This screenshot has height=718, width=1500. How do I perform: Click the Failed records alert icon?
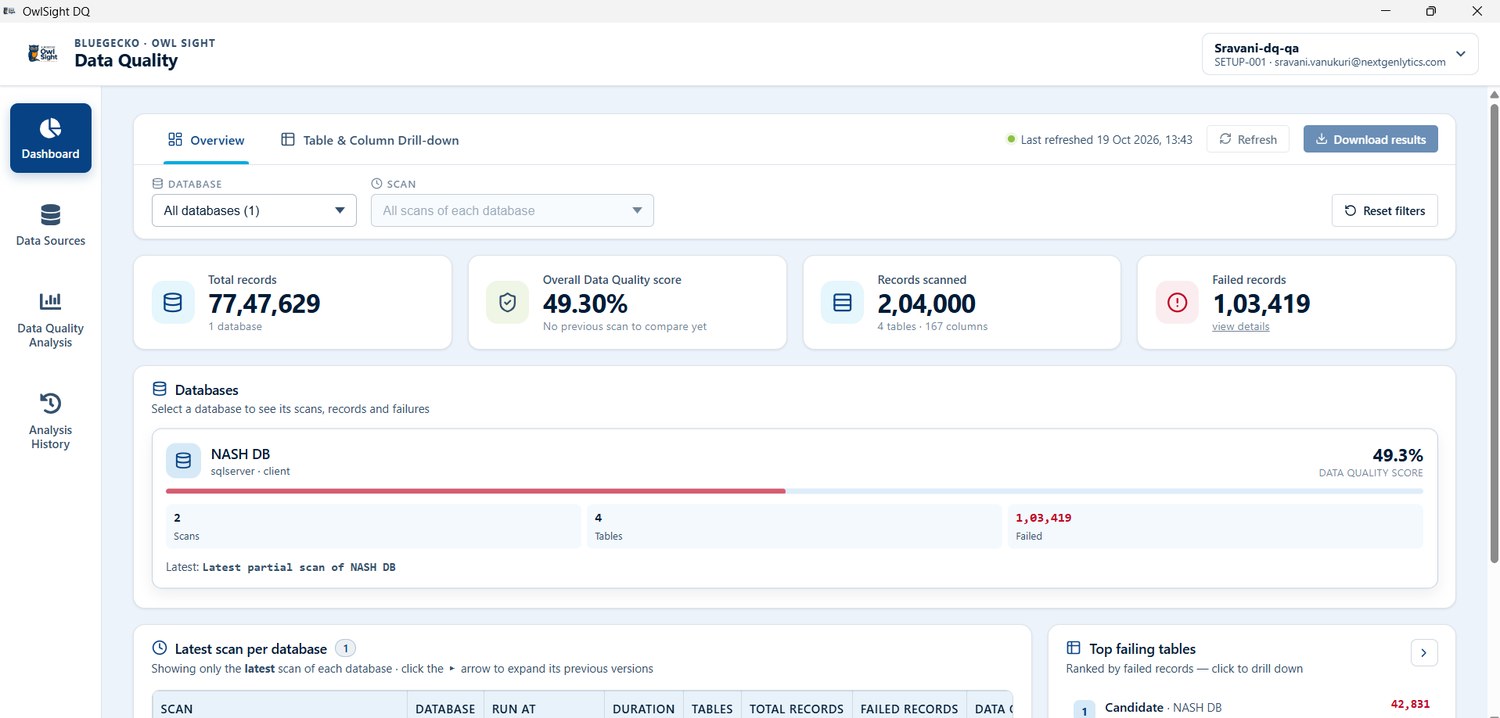pos(1177,302)
